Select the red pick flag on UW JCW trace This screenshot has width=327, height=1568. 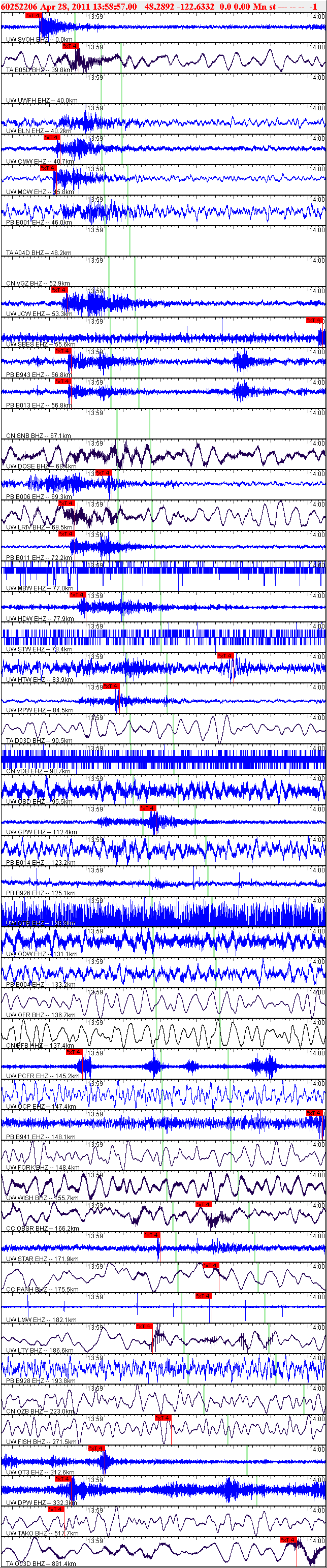(59, 290)
